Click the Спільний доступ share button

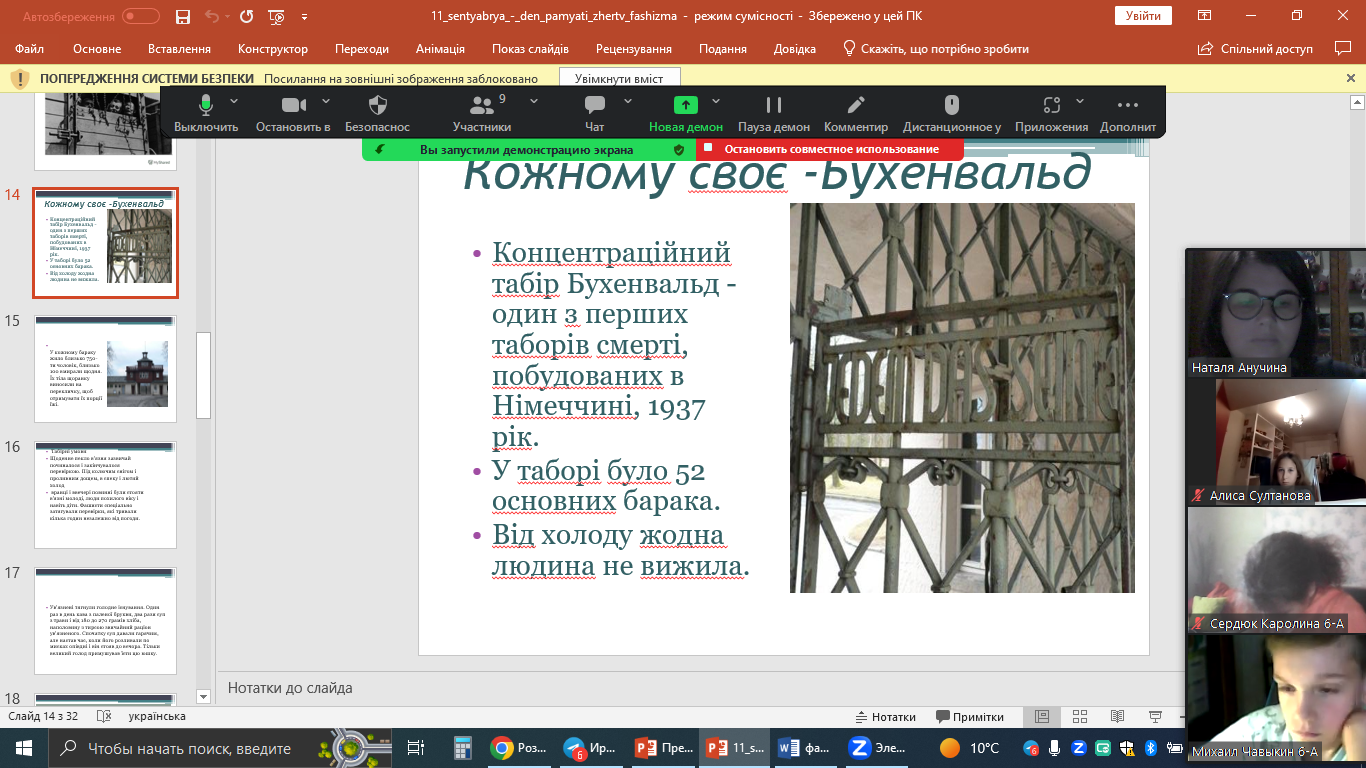(1255, 49)
